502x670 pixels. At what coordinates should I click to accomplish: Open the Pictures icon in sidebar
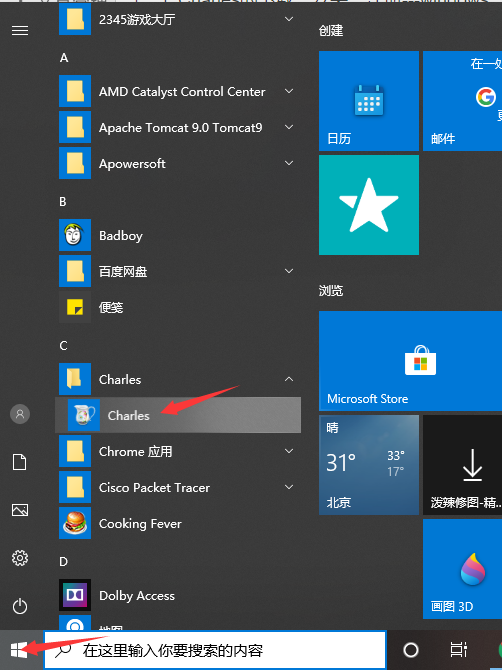point(20,510)
